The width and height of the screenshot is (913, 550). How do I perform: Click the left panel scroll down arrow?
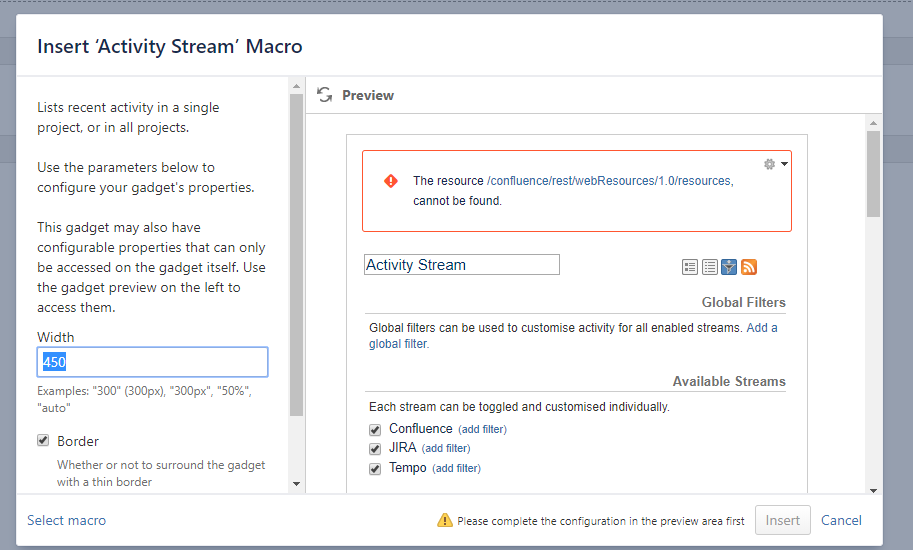[296, 484]
